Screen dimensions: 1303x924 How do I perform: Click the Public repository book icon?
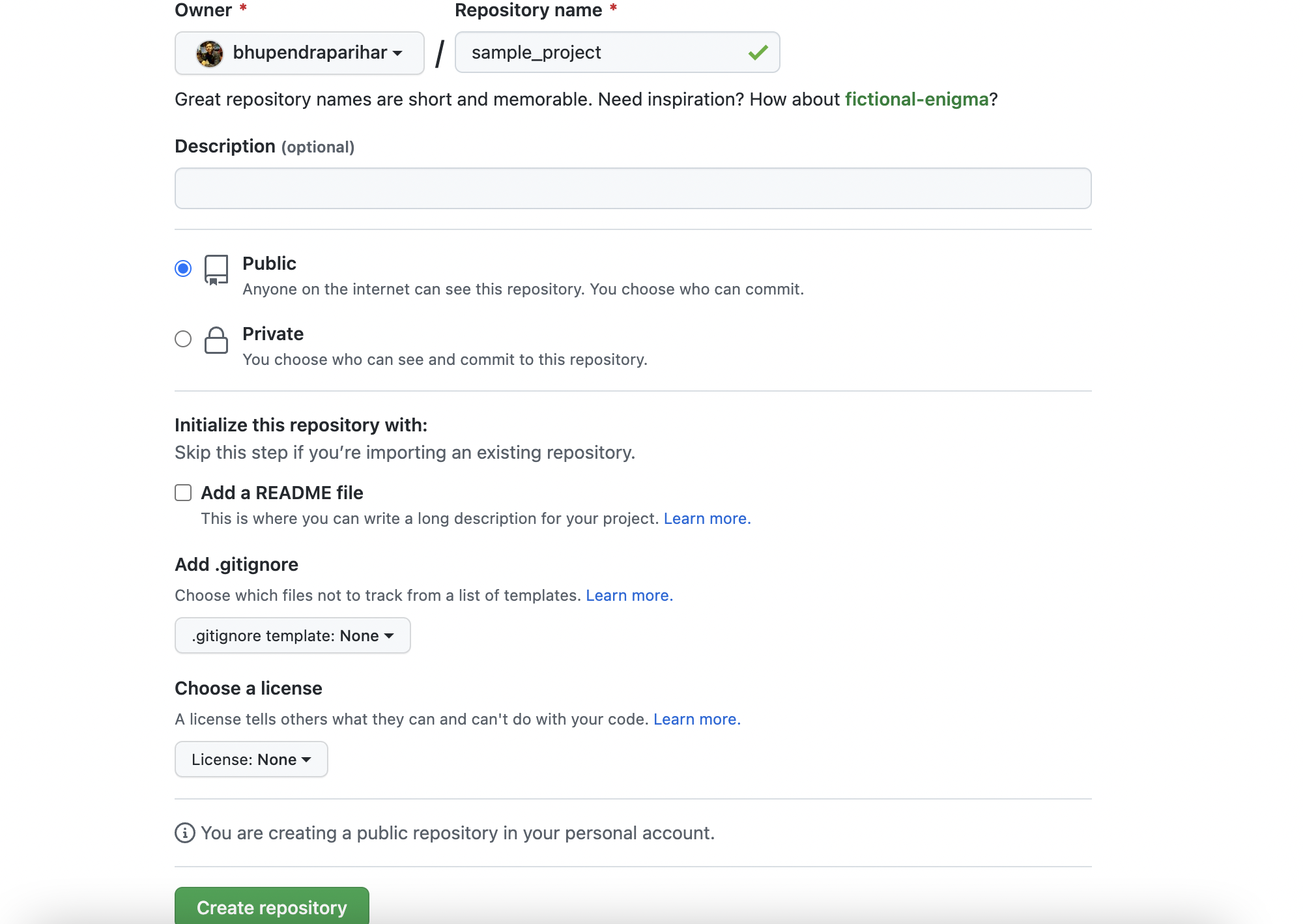click(x=216, y=269)
